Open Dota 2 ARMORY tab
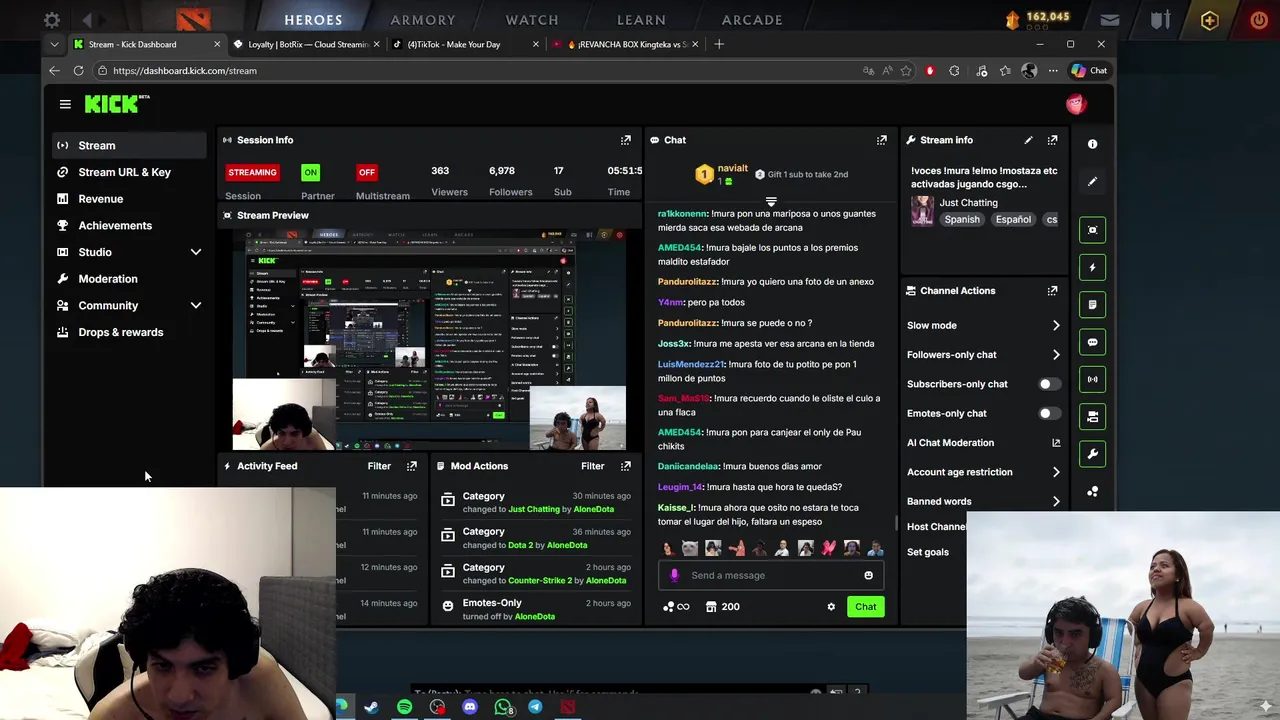This screenshot has width=1280, height=720. point(422,20)
